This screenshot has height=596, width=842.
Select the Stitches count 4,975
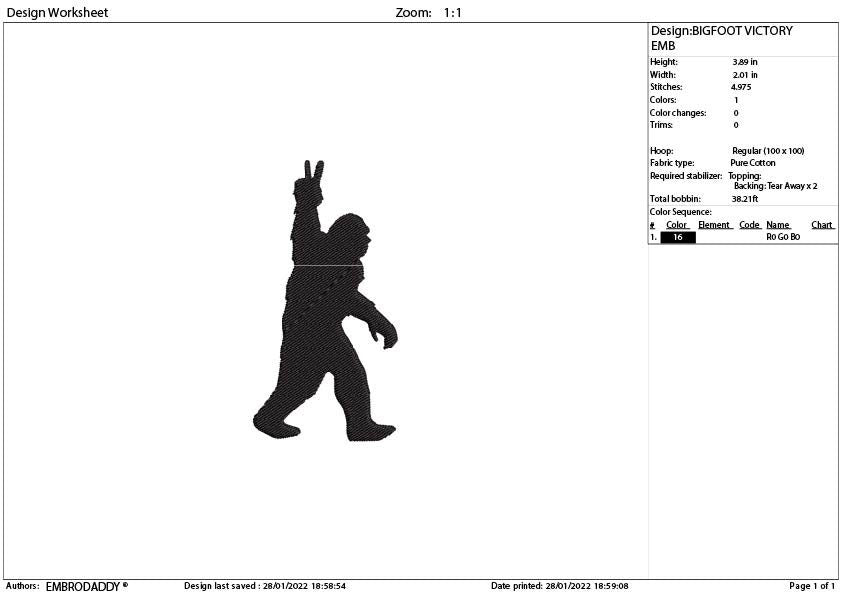click(x=740, y=87)
